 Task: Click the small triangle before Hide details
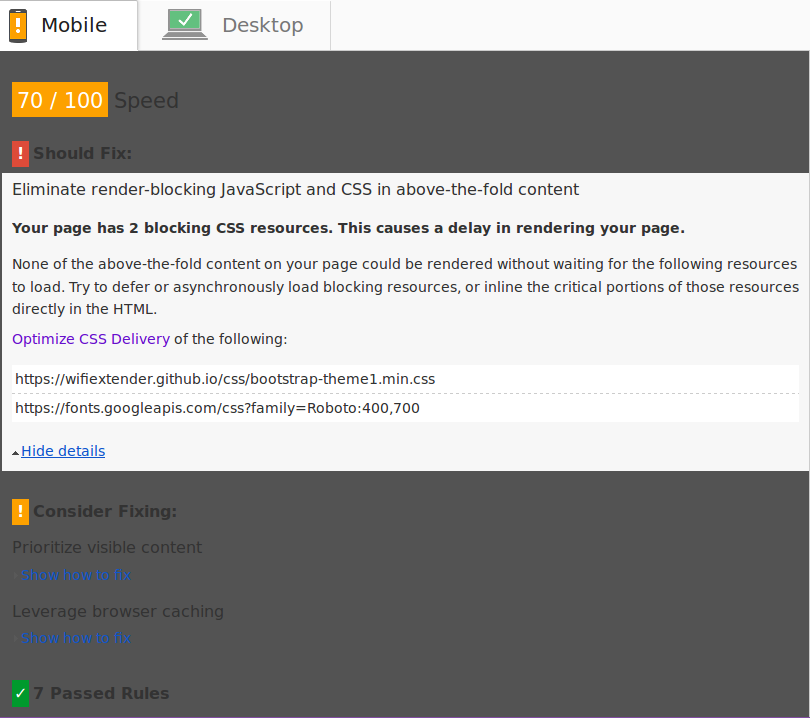pyautogui.click(x=16, y=453)
